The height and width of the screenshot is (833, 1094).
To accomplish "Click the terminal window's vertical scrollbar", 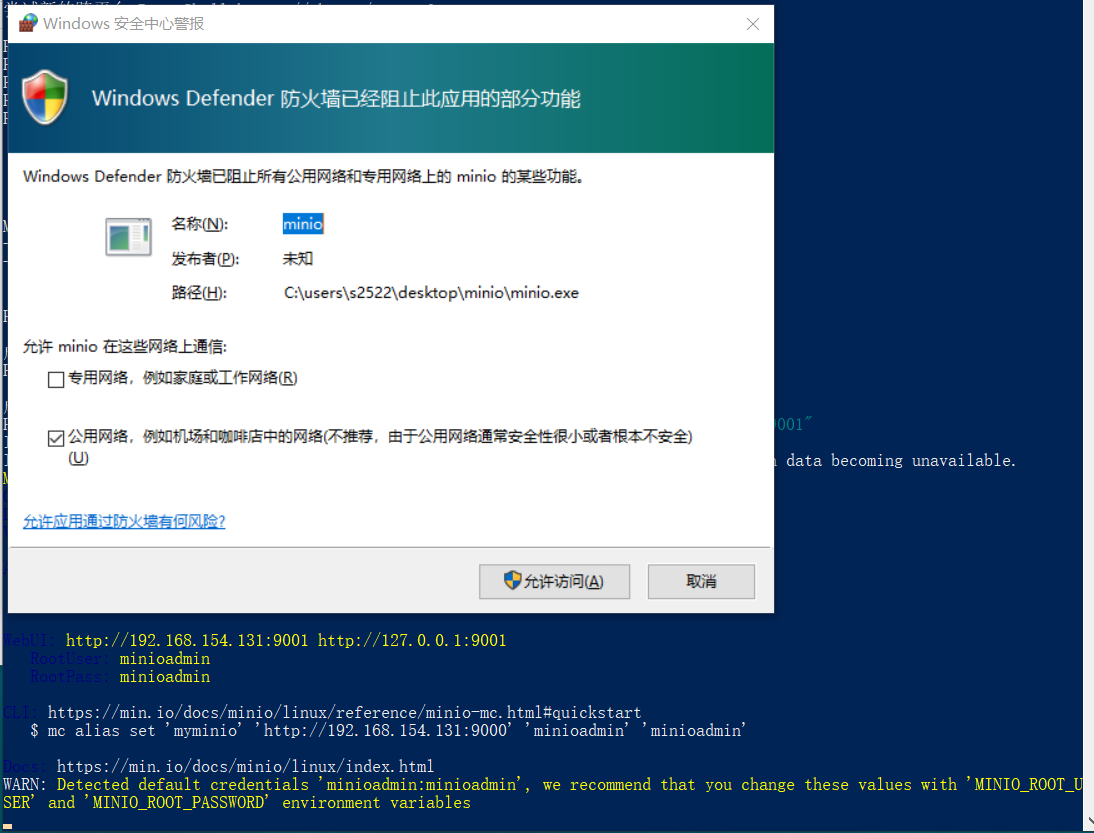I will 1088,416.
